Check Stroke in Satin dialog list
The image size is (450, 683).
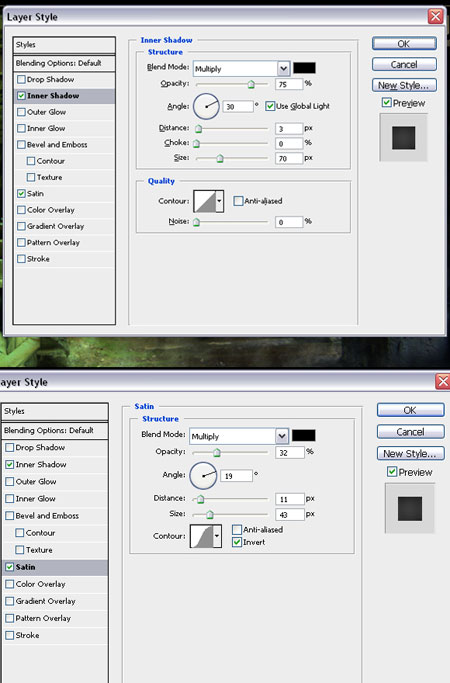[x=10, y=636]
